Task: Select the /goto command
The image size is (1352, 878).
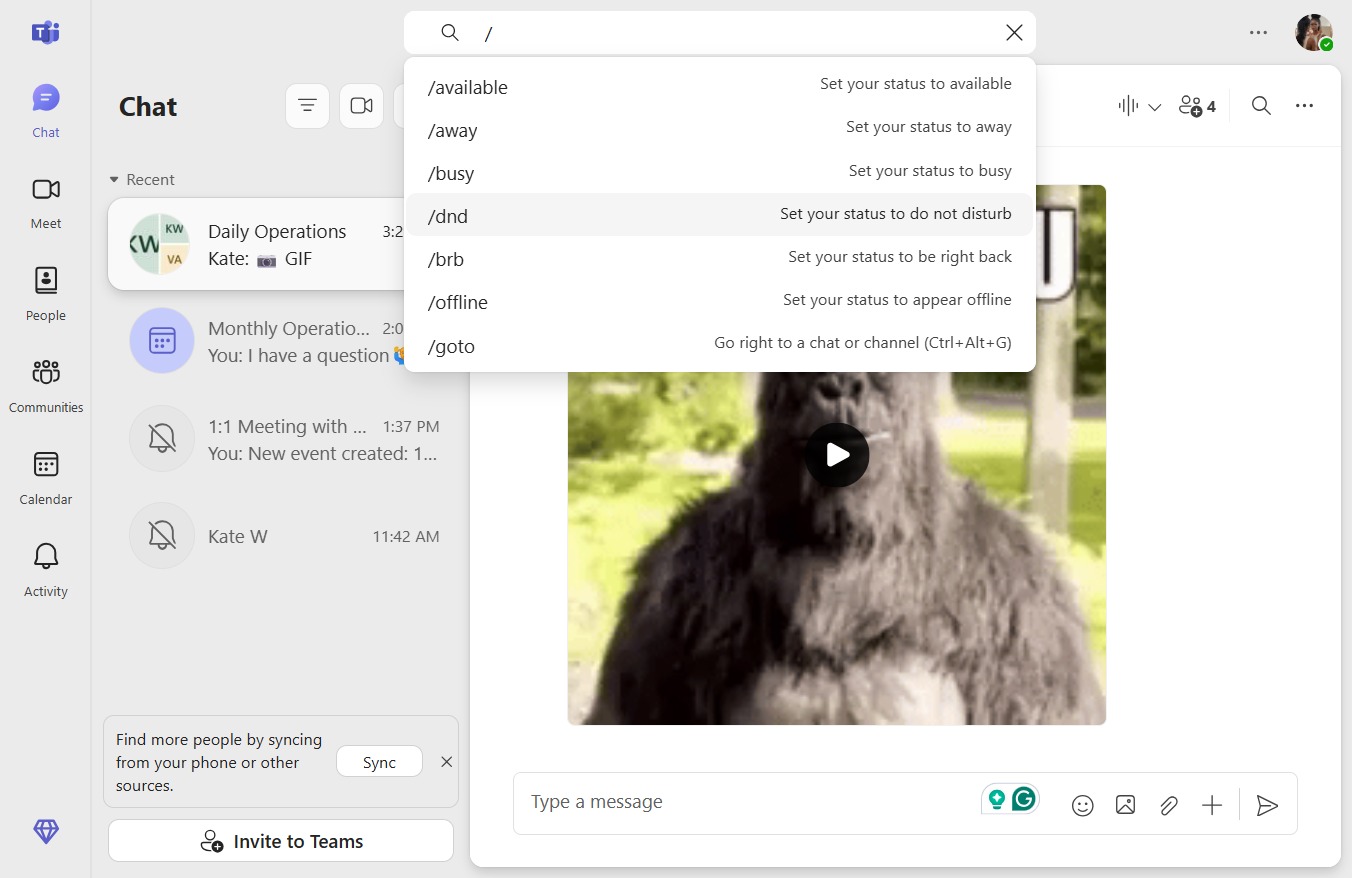Action: [720, 346]
